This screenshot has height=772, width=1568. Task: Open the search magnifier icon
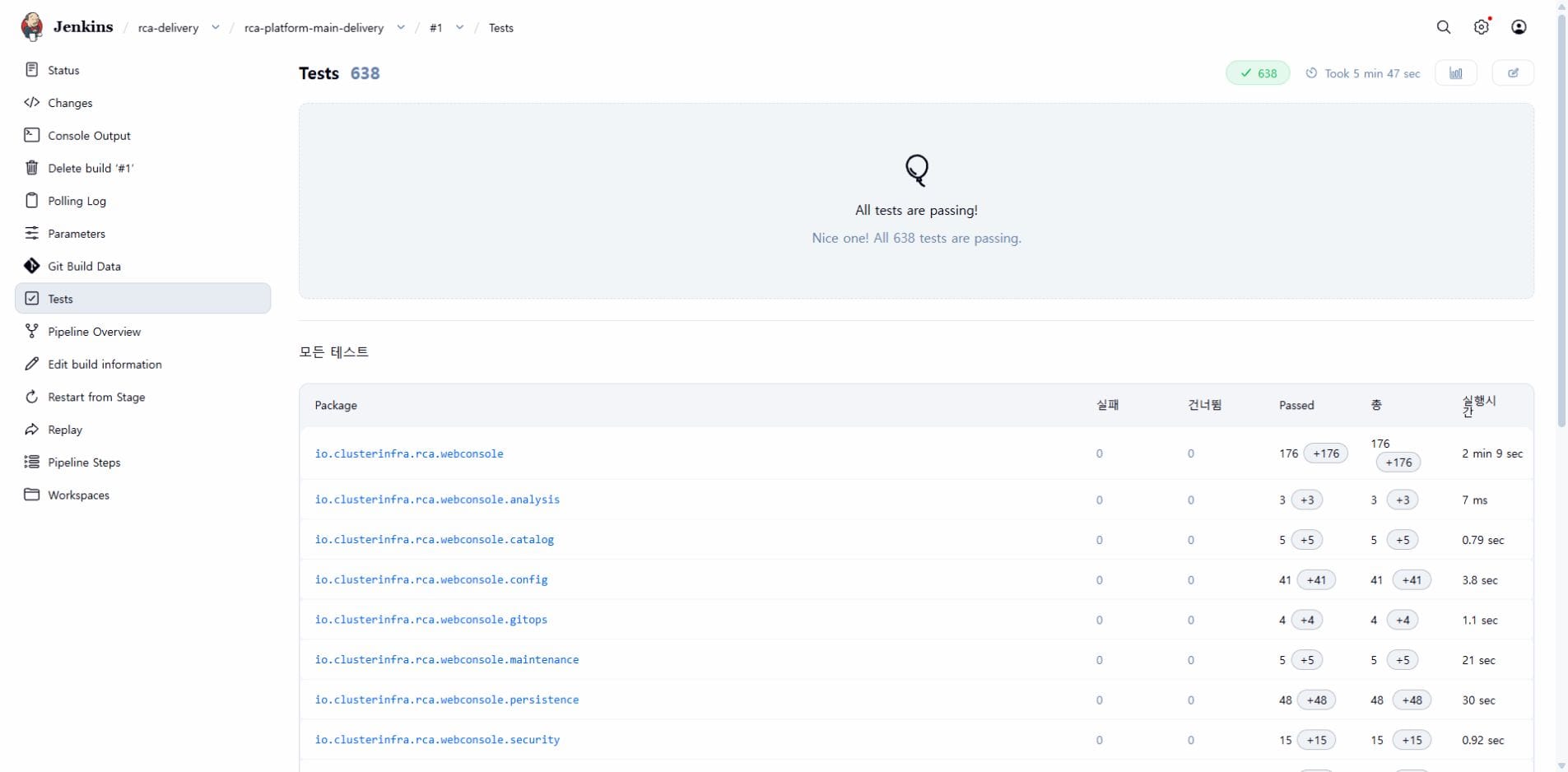point(1444,27)
